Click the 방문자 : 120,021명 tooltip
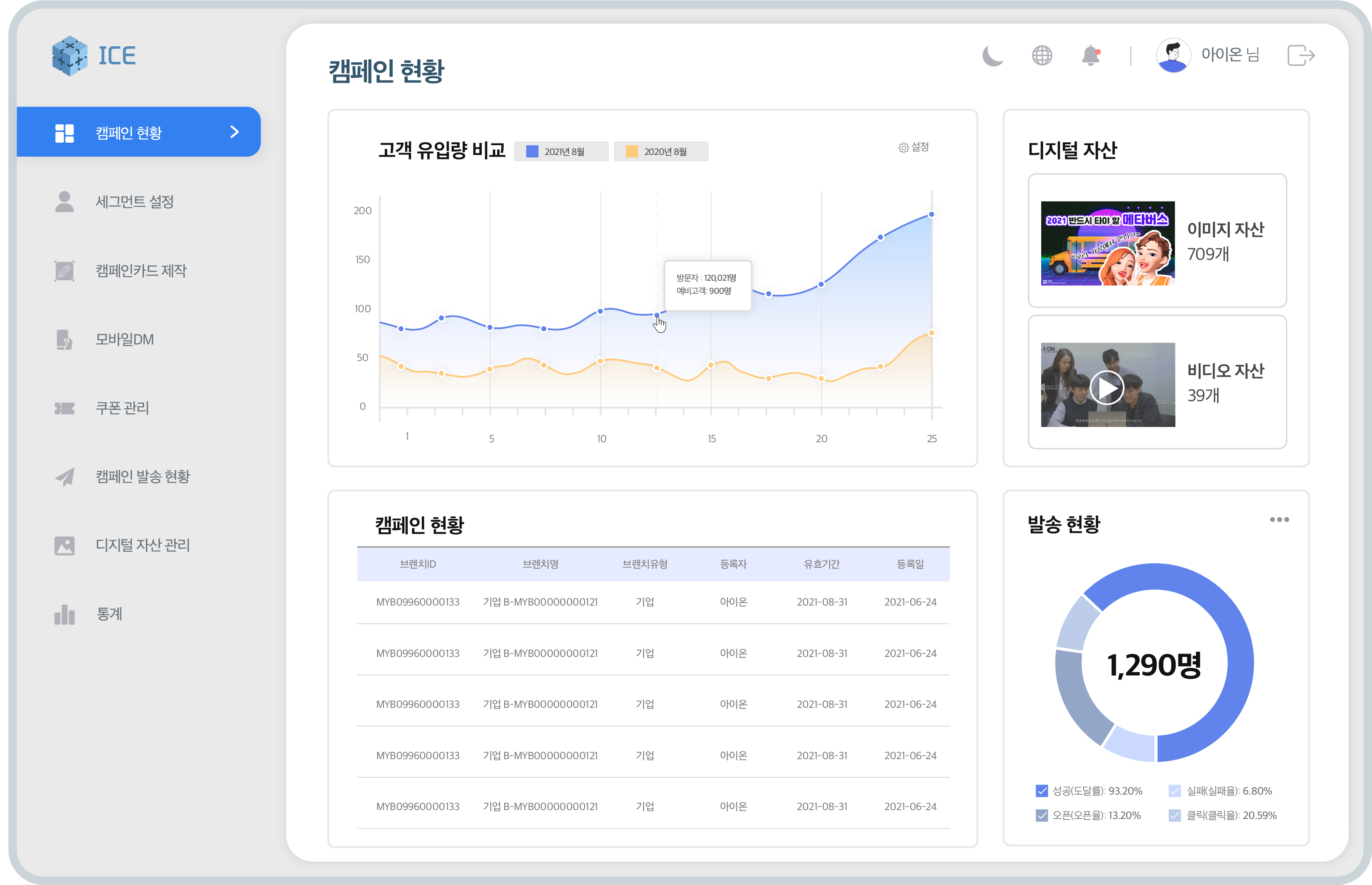 (707, 286)
